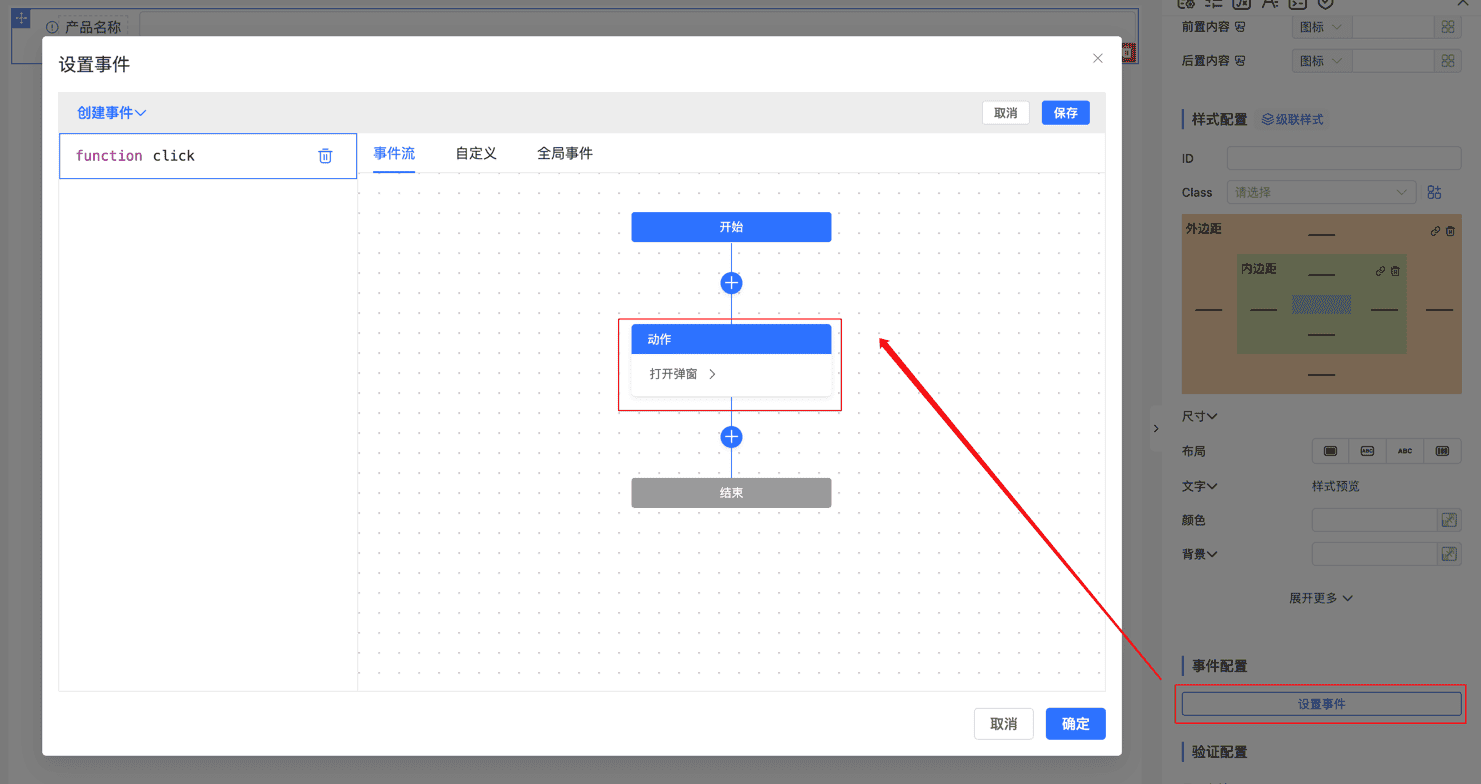Select the third 布局 option labeled ABC

1405,451
